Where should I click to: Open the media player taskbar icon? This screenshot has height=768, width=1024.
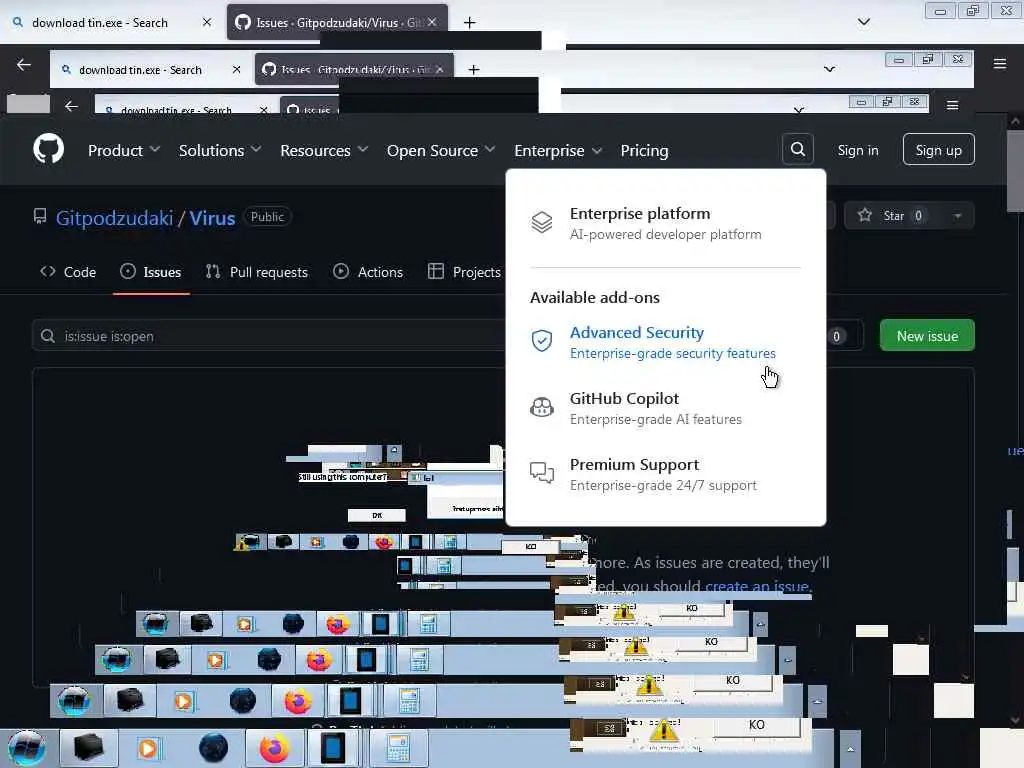pyautogui.click(x=148, y=748)
